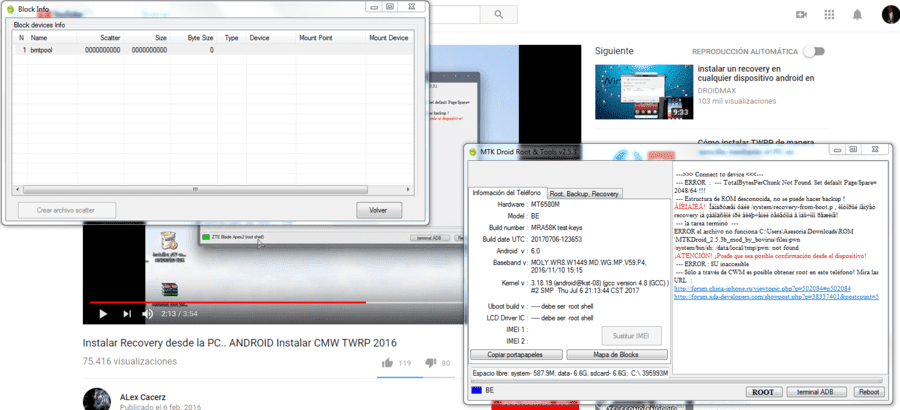Open forum.china-iphone.ru link in log

[x=762, y=288]
